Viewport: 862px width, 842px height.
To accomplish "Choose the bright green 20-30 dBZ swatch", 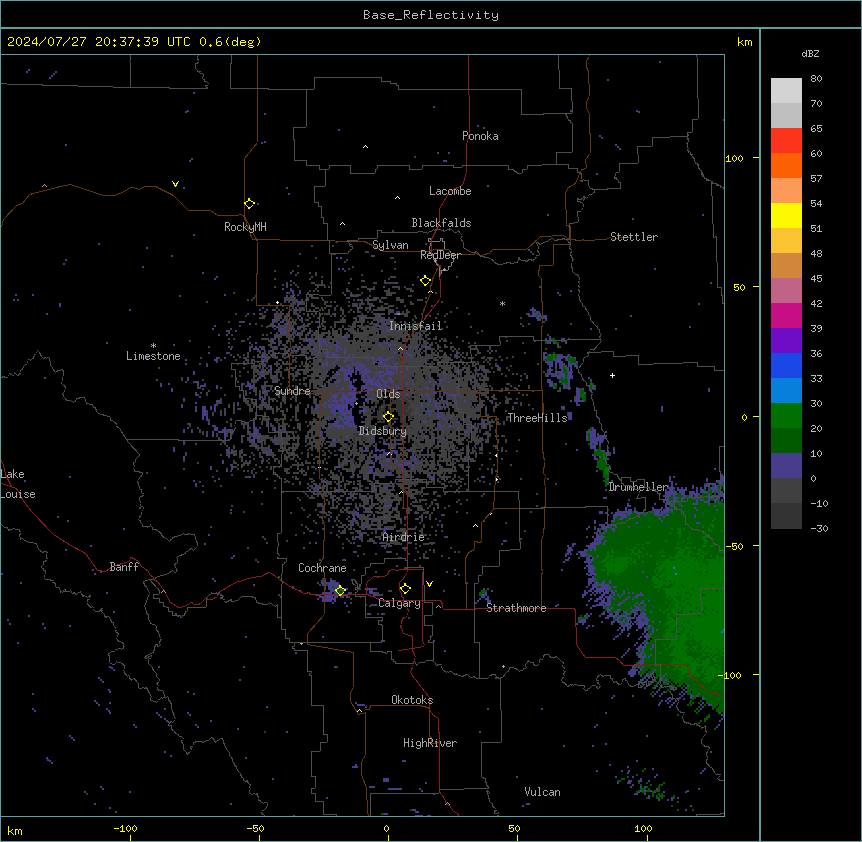I will 786,416.
